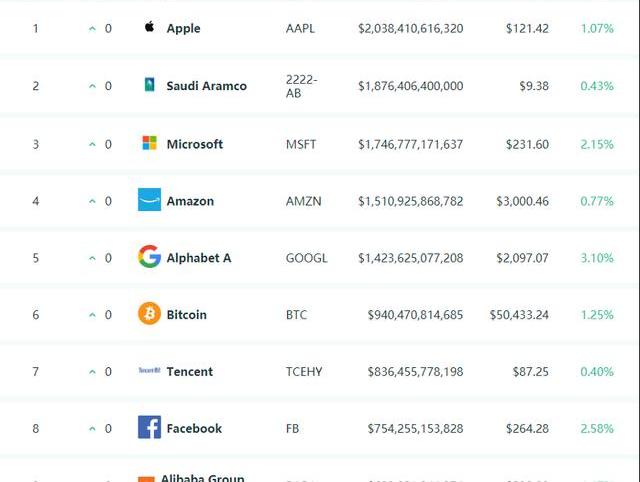Open the Tencent company link

click(189, 372)
